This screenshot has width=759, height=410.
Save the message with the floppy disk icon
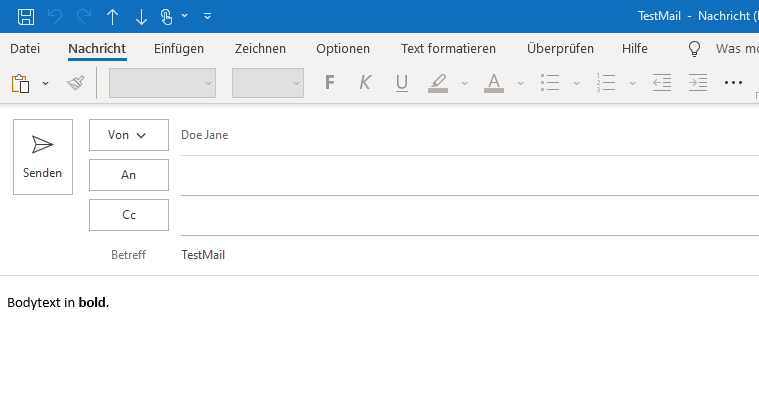(x=26, y=16)
